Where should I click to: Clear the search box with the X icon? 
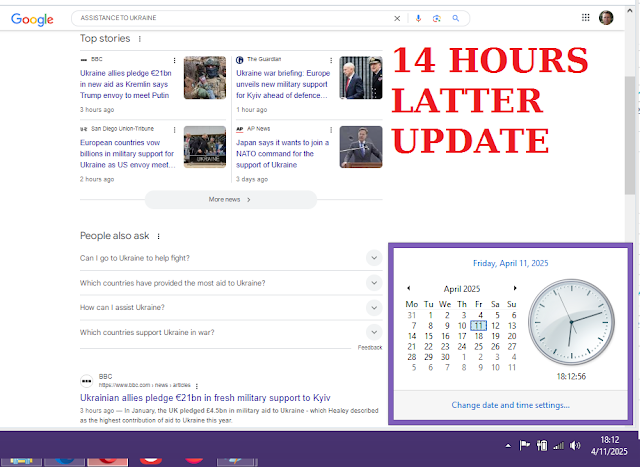[397, 18]
